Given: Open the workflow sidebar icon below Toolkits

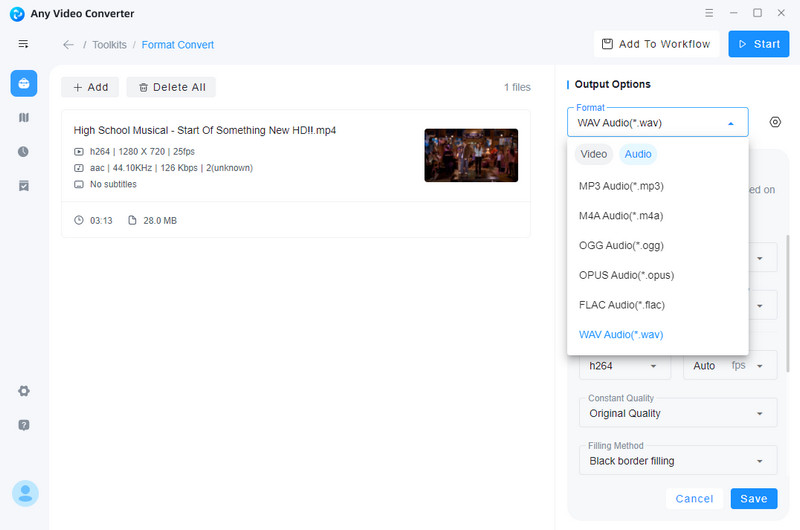Looking at the screenshot, I should [23, 118].
